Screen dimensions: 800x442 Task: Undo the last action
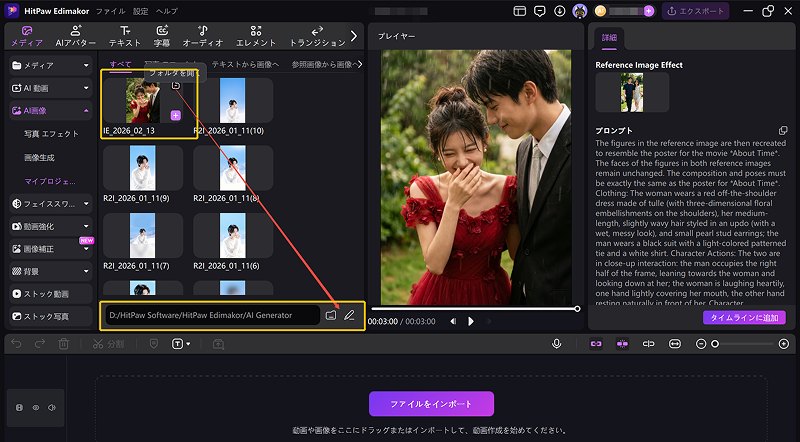[x=16, y=344]
